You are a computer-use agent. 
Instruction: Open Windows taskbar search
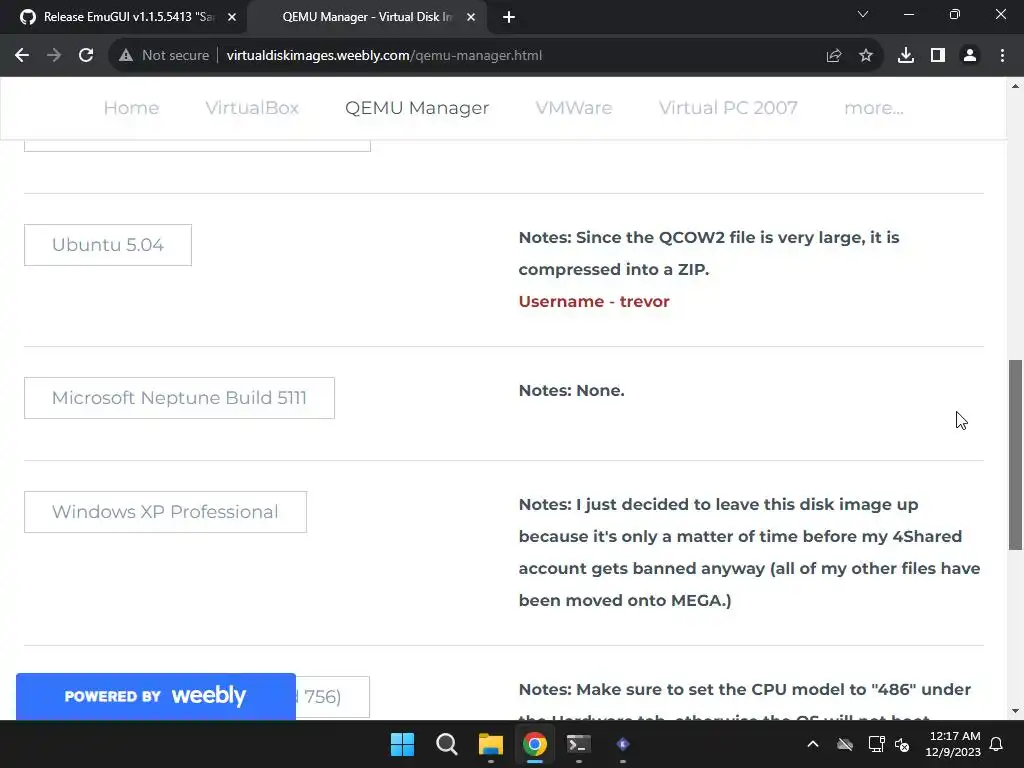click(x=447, y=744)
